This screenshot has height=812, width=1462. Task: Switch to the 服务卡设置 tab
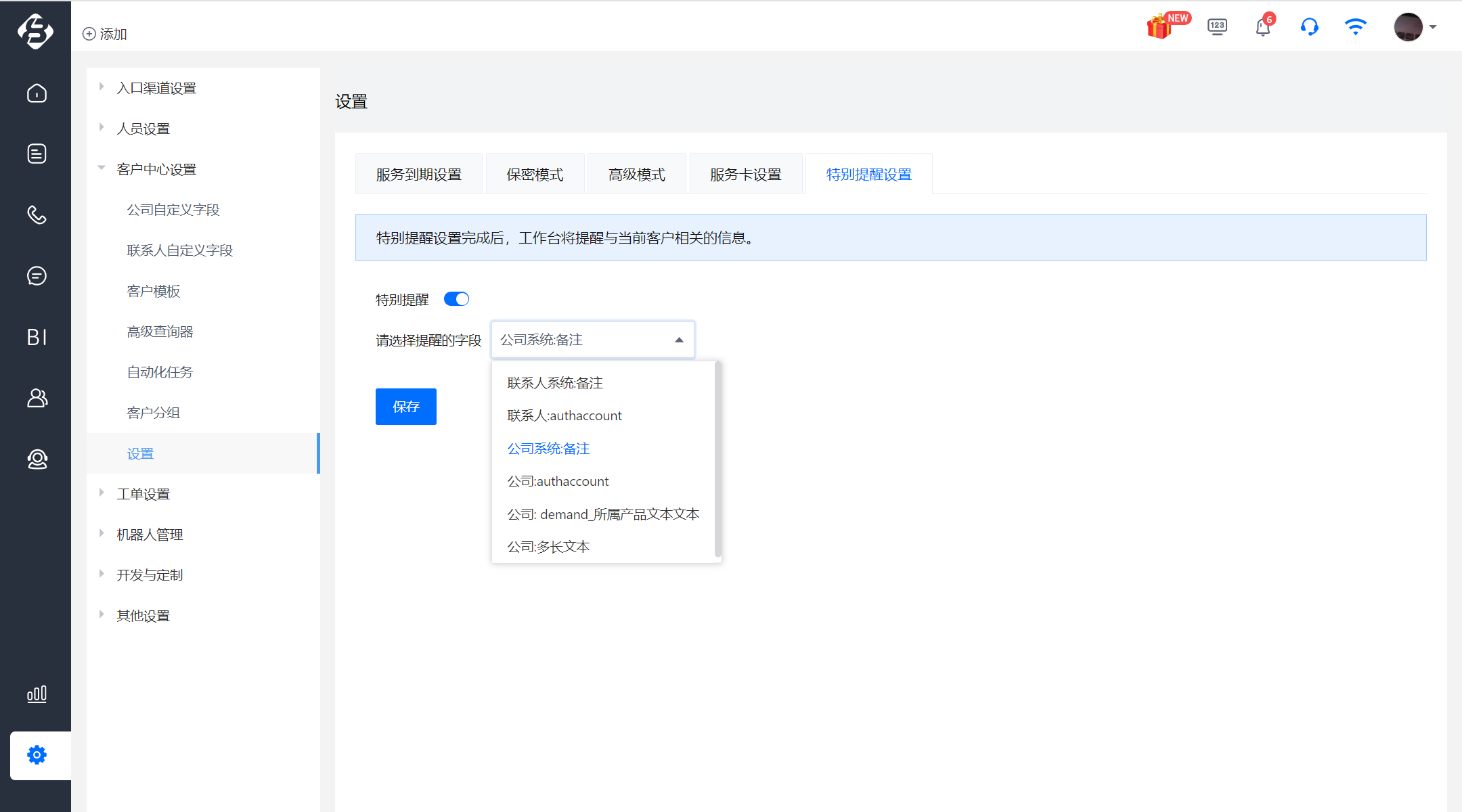tap(745, 175)
